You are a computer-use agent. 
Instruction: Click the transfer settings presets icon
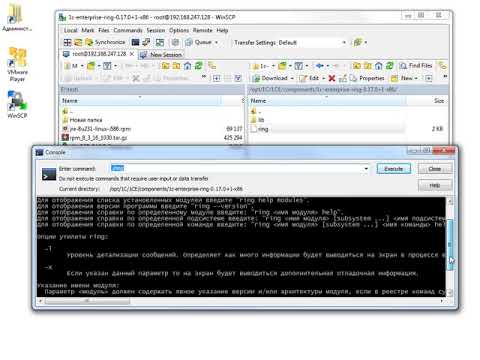(x=358, y=42)
